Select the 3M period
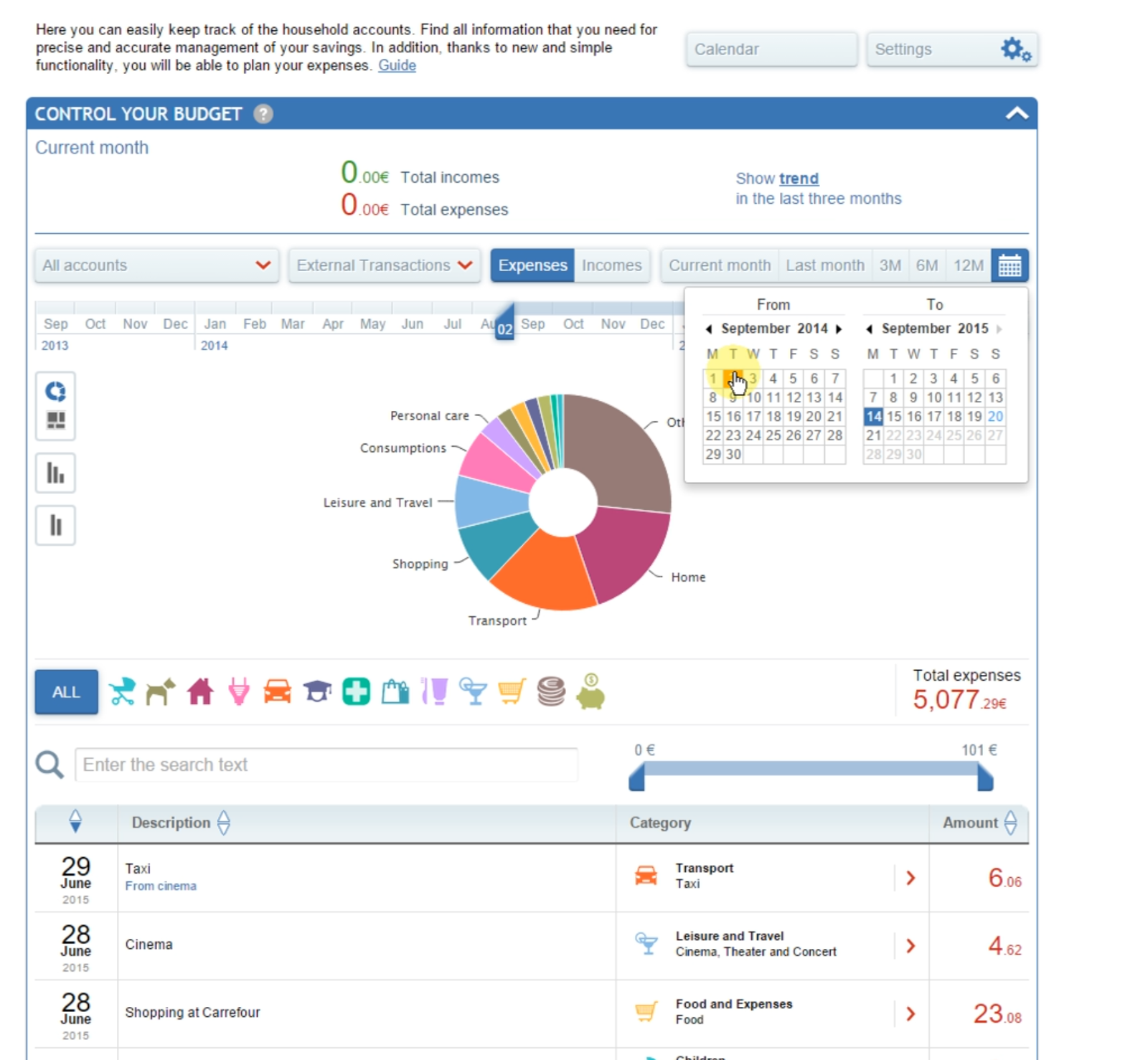 click(890, 265)
